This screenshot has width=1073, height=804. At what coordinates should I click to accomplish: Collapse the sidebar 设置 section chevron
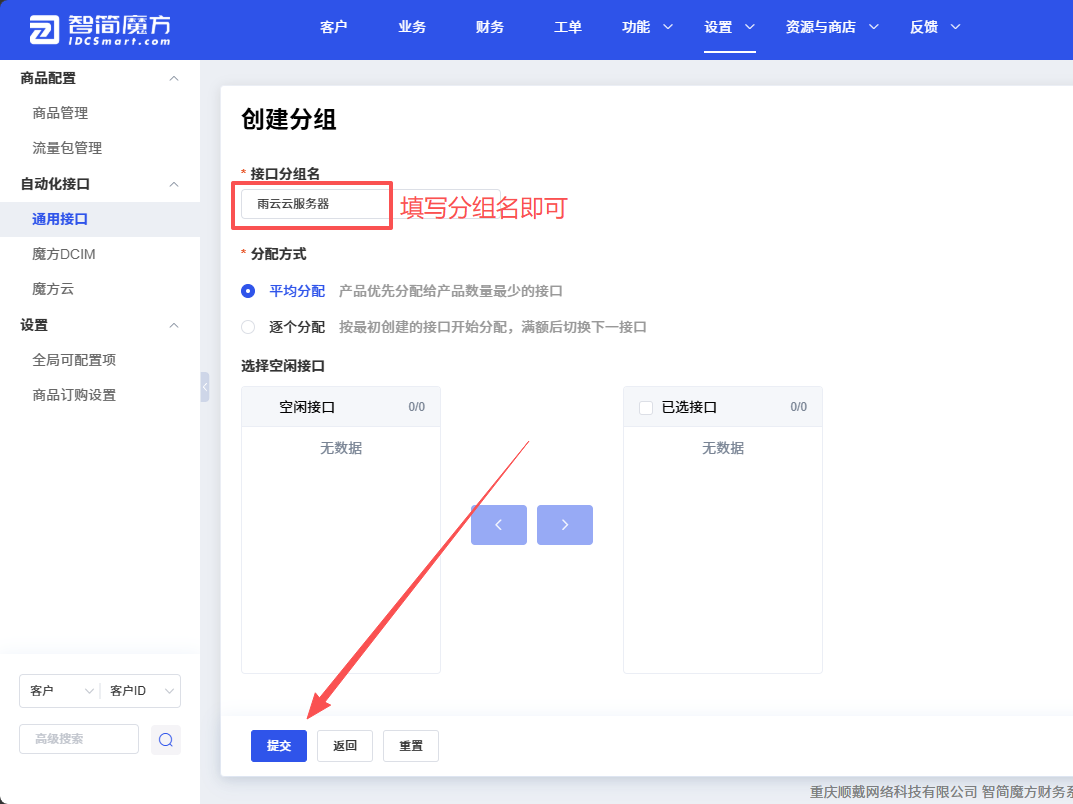[174, 325]
